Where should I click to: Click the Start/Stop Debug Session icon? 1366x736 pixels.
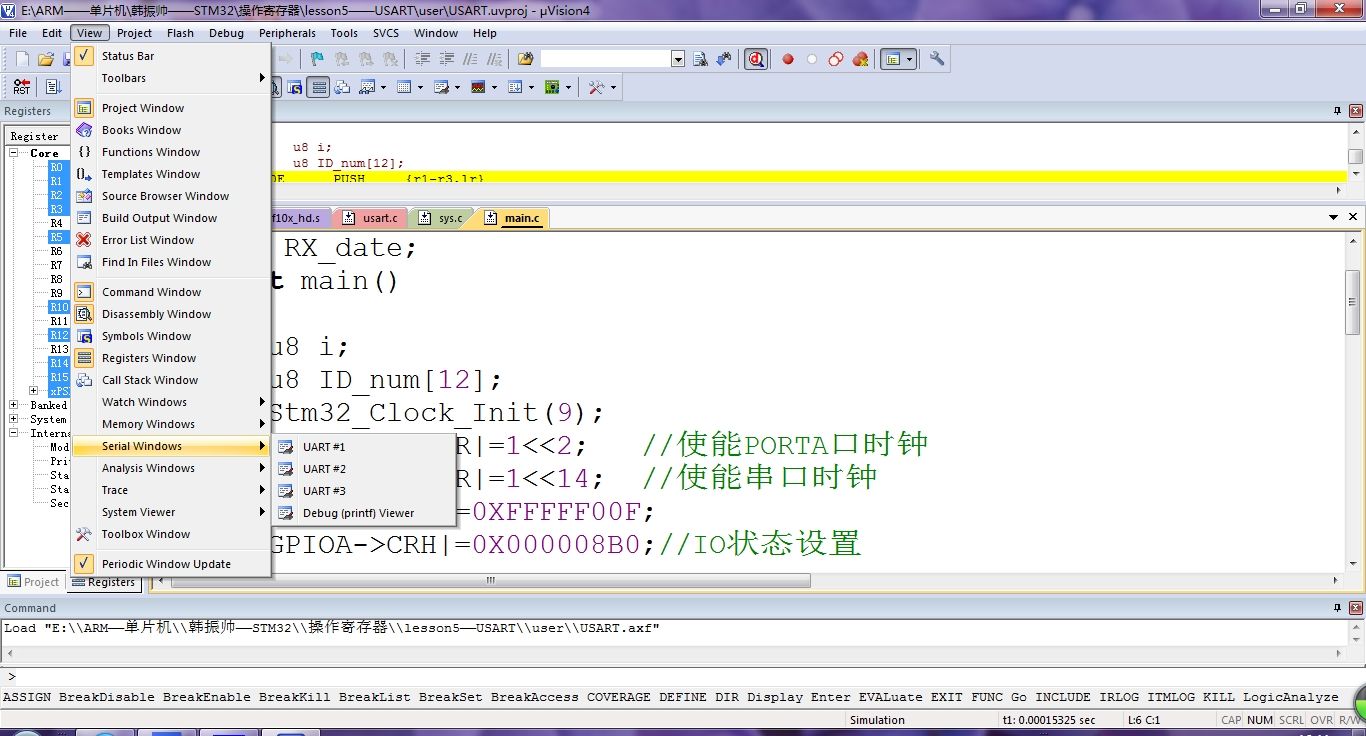(756, 59)
